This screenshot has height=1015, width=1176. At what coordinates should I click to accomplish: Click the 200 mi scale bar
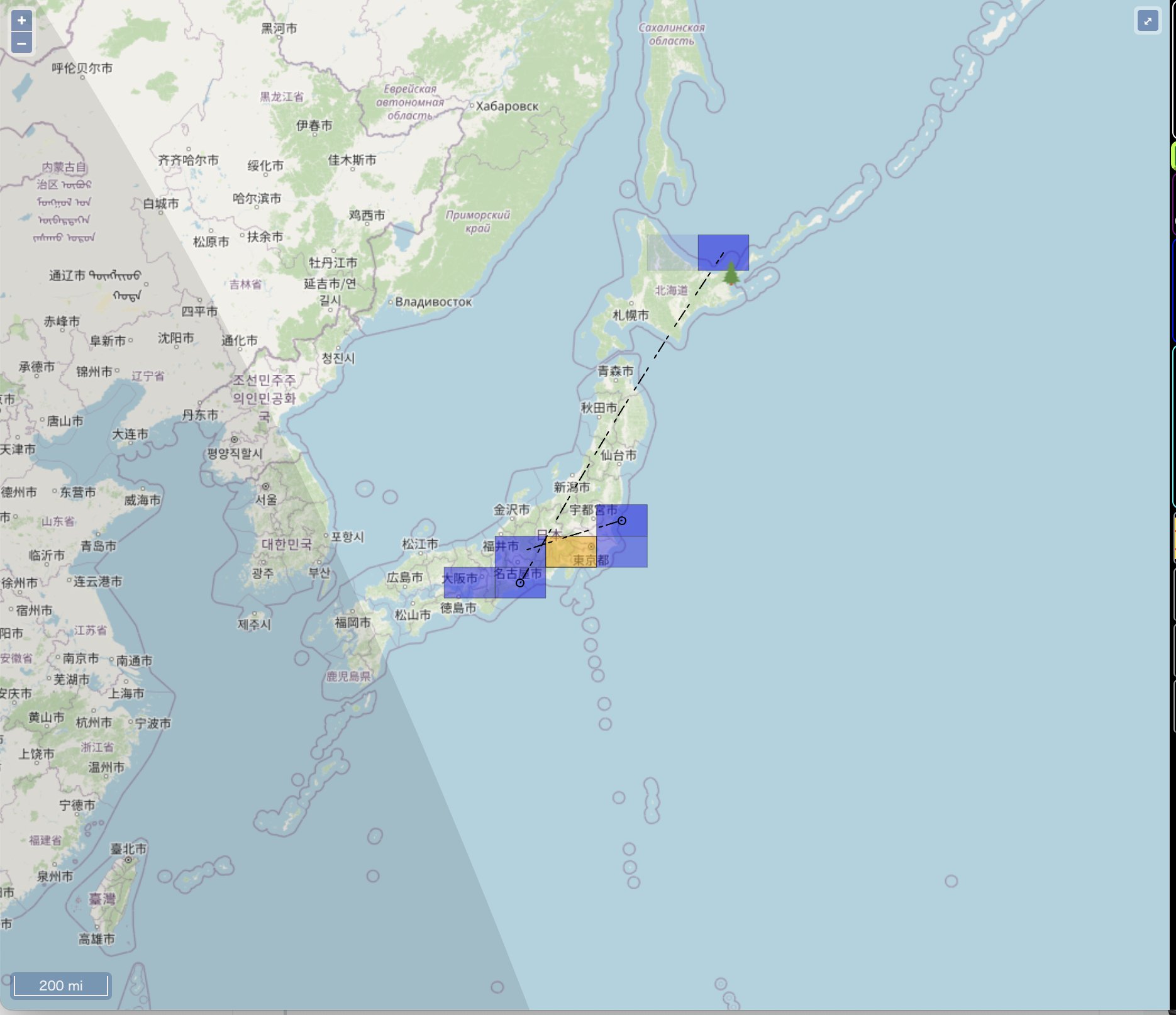(x=61, y=985)
